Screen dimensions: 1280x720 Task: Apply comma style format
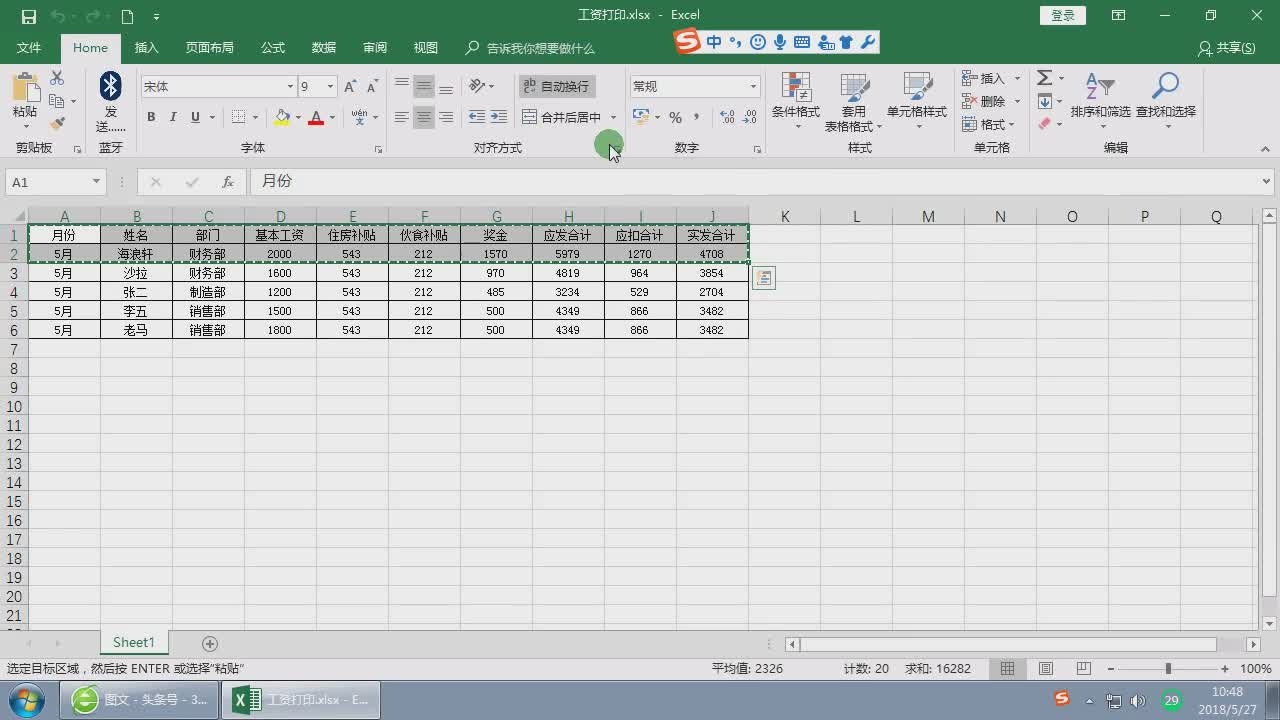pos(696,117)
